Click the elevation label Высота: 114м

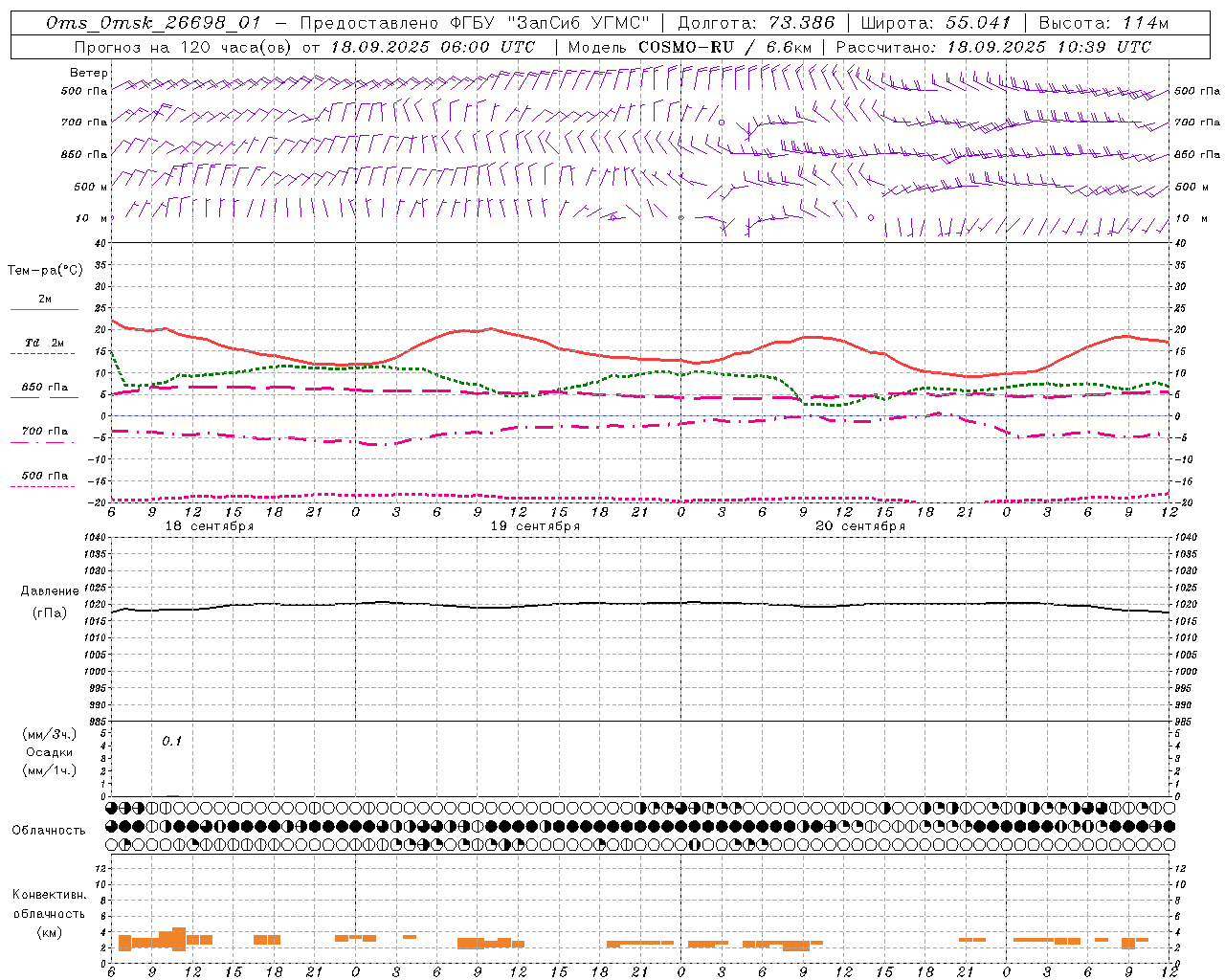point(1103,23)
